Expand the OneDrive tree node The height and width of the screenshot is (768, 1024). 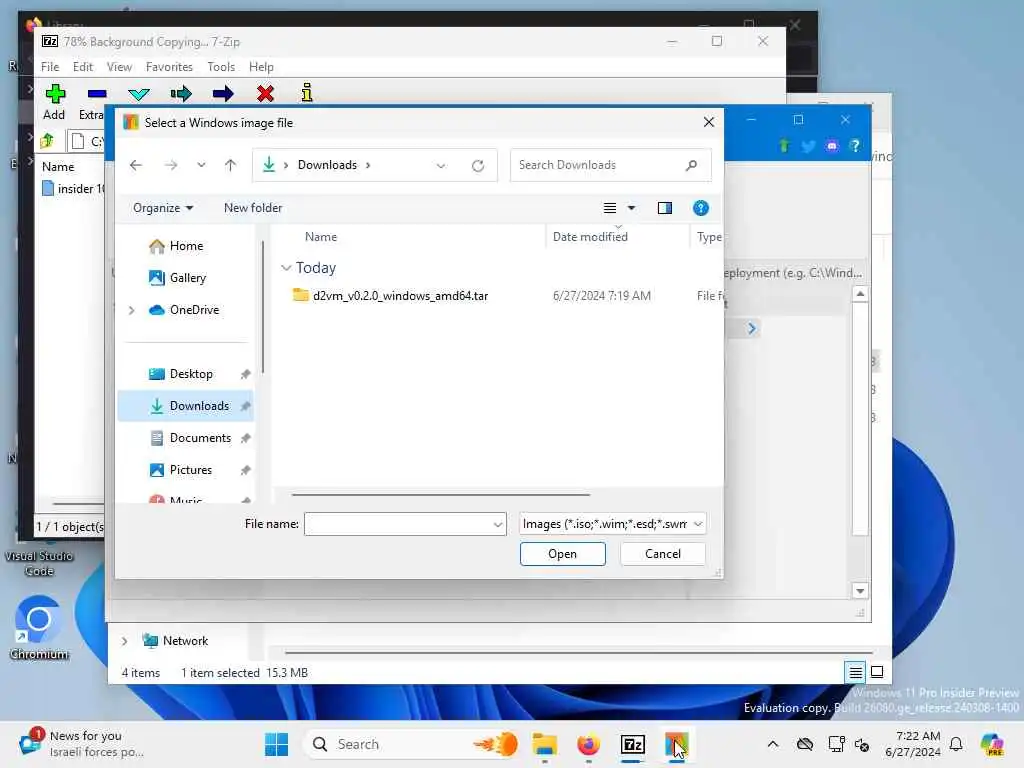[x=131, y=310]
